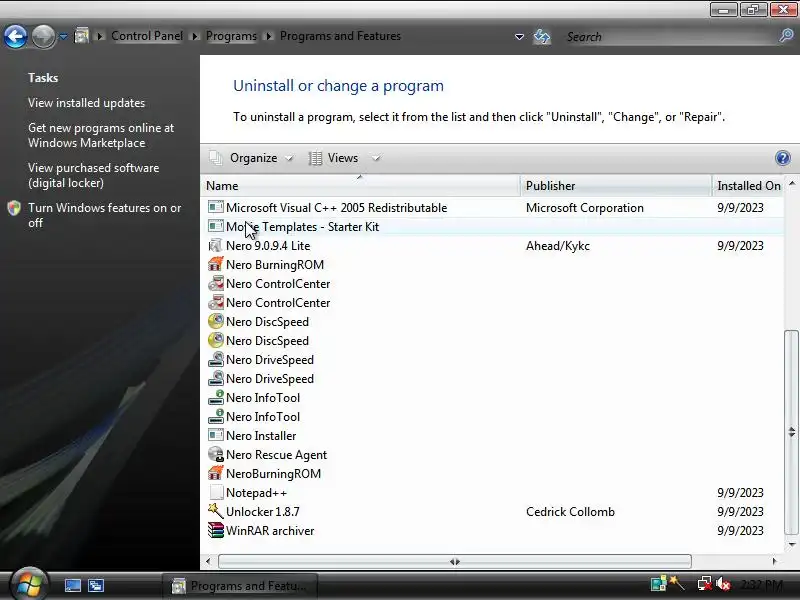Select first Nero ControlCenter icon
Viewport: 800px width, 600px height.
[x=216, y=283]
